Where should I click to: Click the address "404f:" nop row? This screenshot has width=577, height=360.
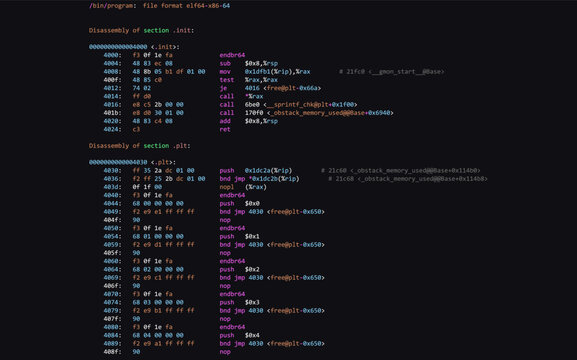[x=113, y=220]
